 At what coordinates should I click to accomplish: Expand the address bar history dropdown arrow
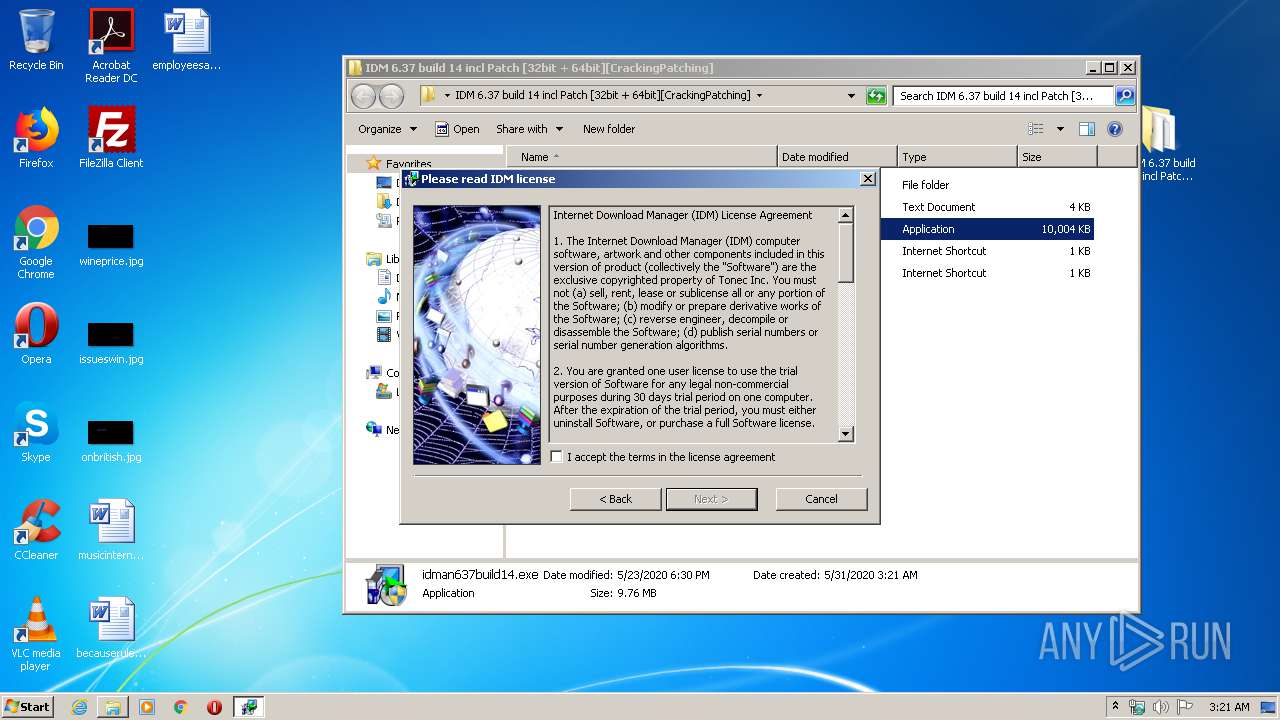[851, 96]
